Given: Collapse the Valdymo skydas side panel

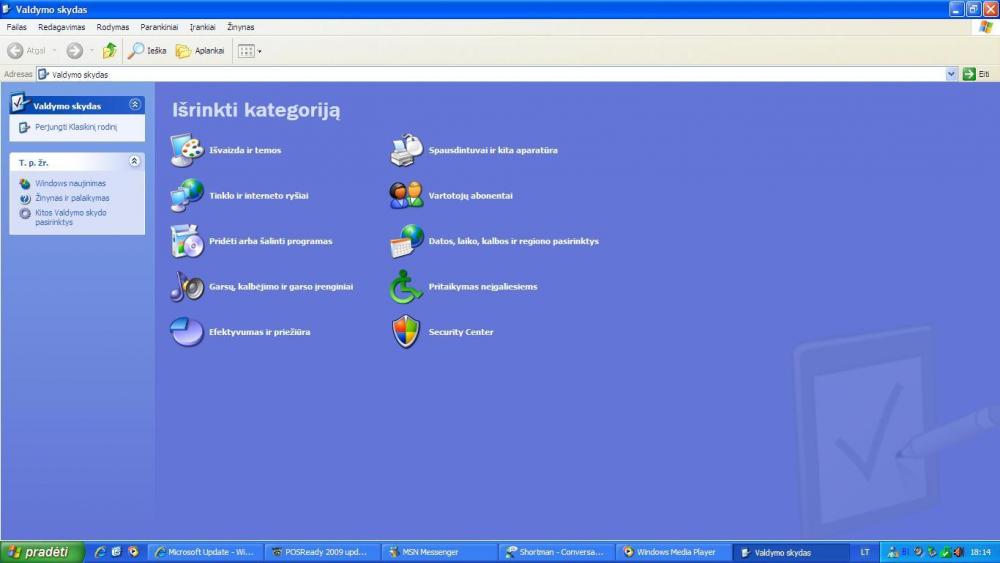Looking at the screenshot, I should pyautogui.click(x=135, y=105).
